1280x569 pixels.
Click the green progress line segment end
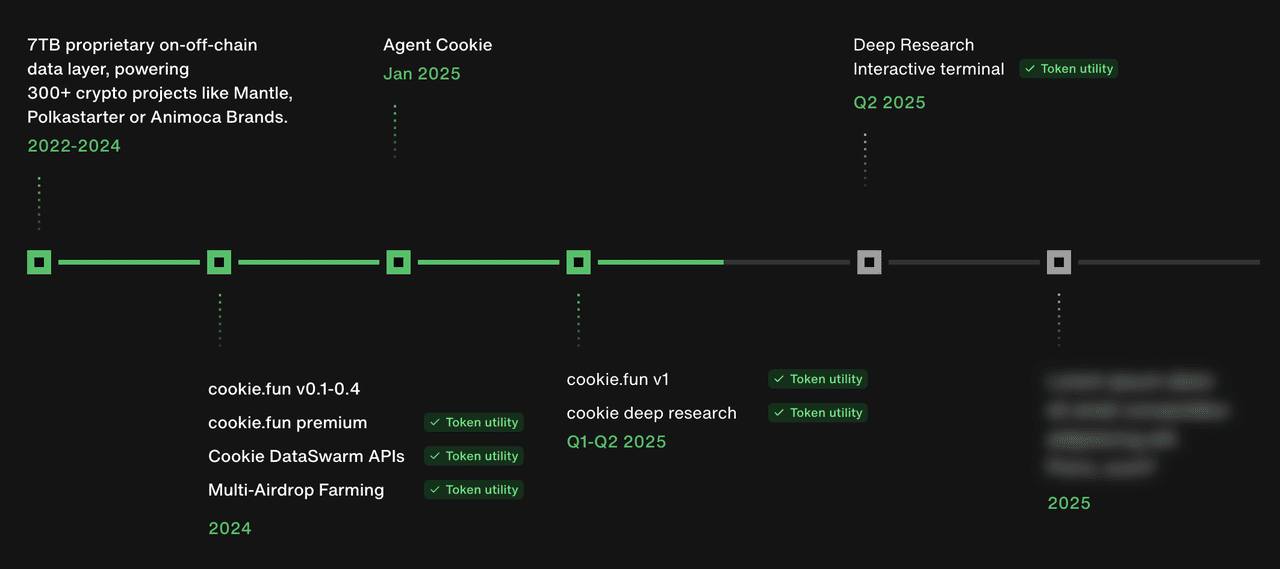click(721, 262)
